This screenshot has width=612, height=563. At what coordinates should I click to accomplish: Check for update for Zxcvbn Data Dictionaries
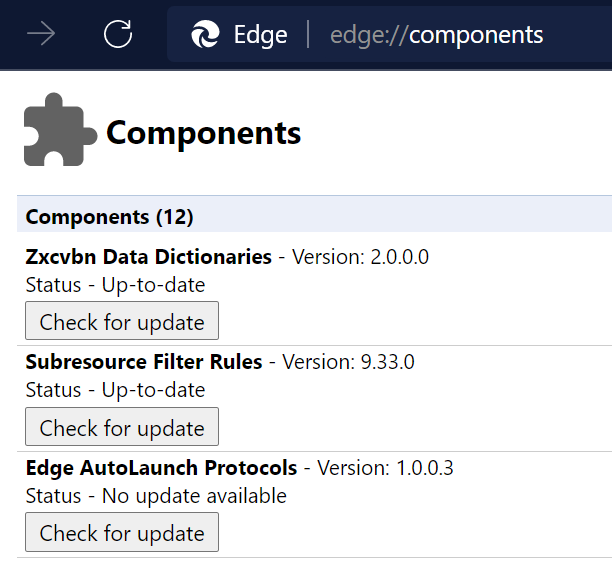tap(122, 322)
